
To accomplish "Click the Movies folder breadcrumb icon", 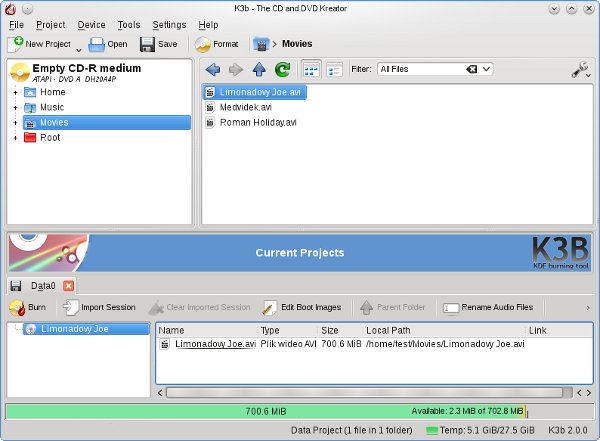I will pos(261,44).
